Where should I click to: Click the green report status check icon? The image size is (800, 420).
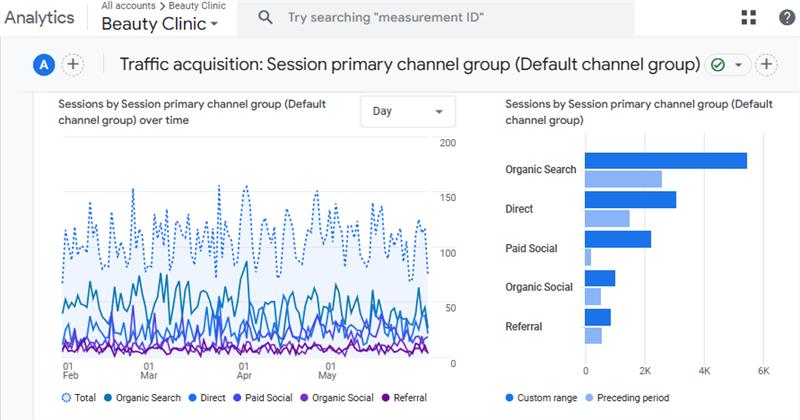click(717, 64)
